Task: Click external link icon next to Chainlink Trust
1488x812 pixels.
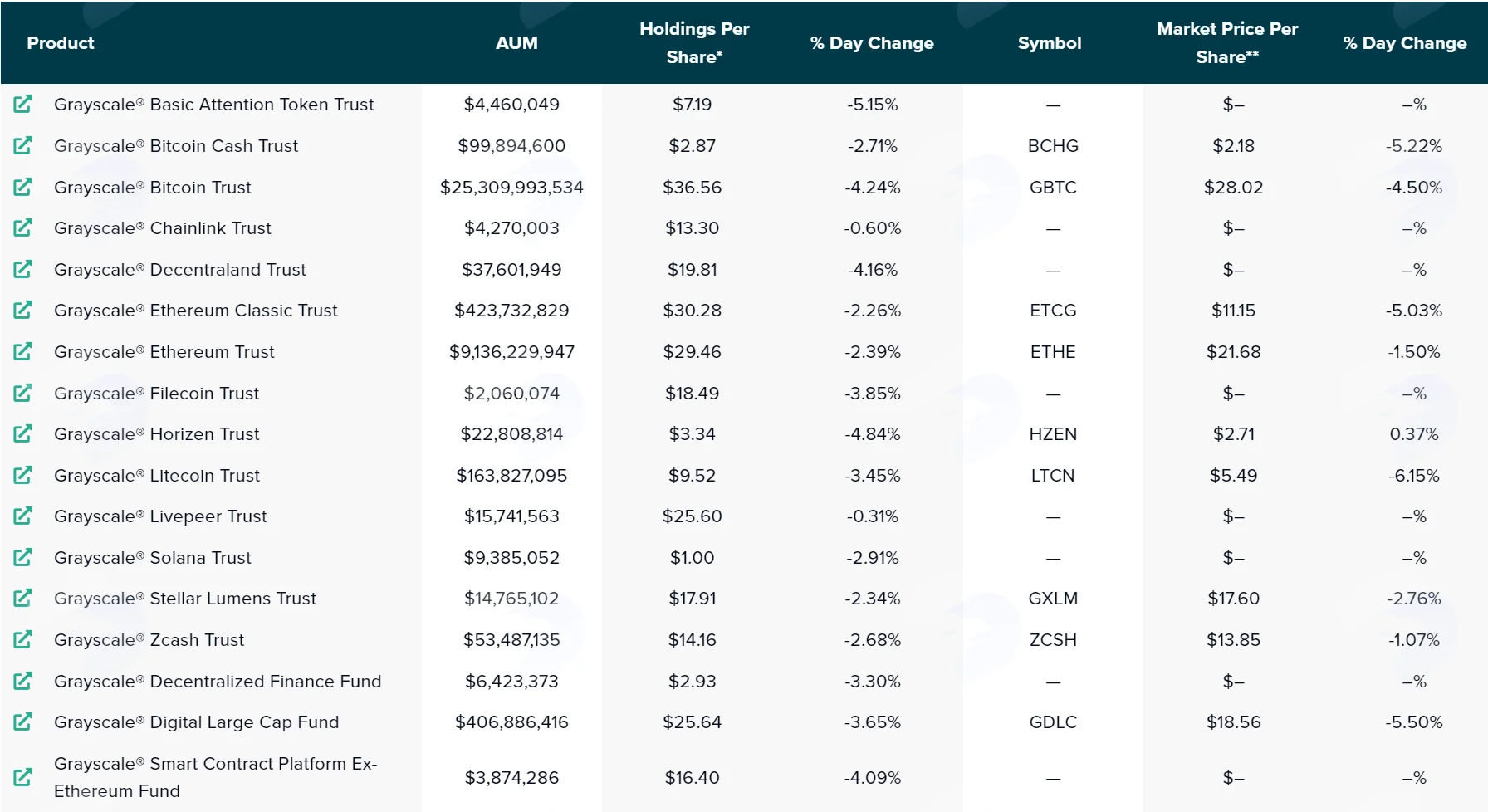Action: coord(23,227)
